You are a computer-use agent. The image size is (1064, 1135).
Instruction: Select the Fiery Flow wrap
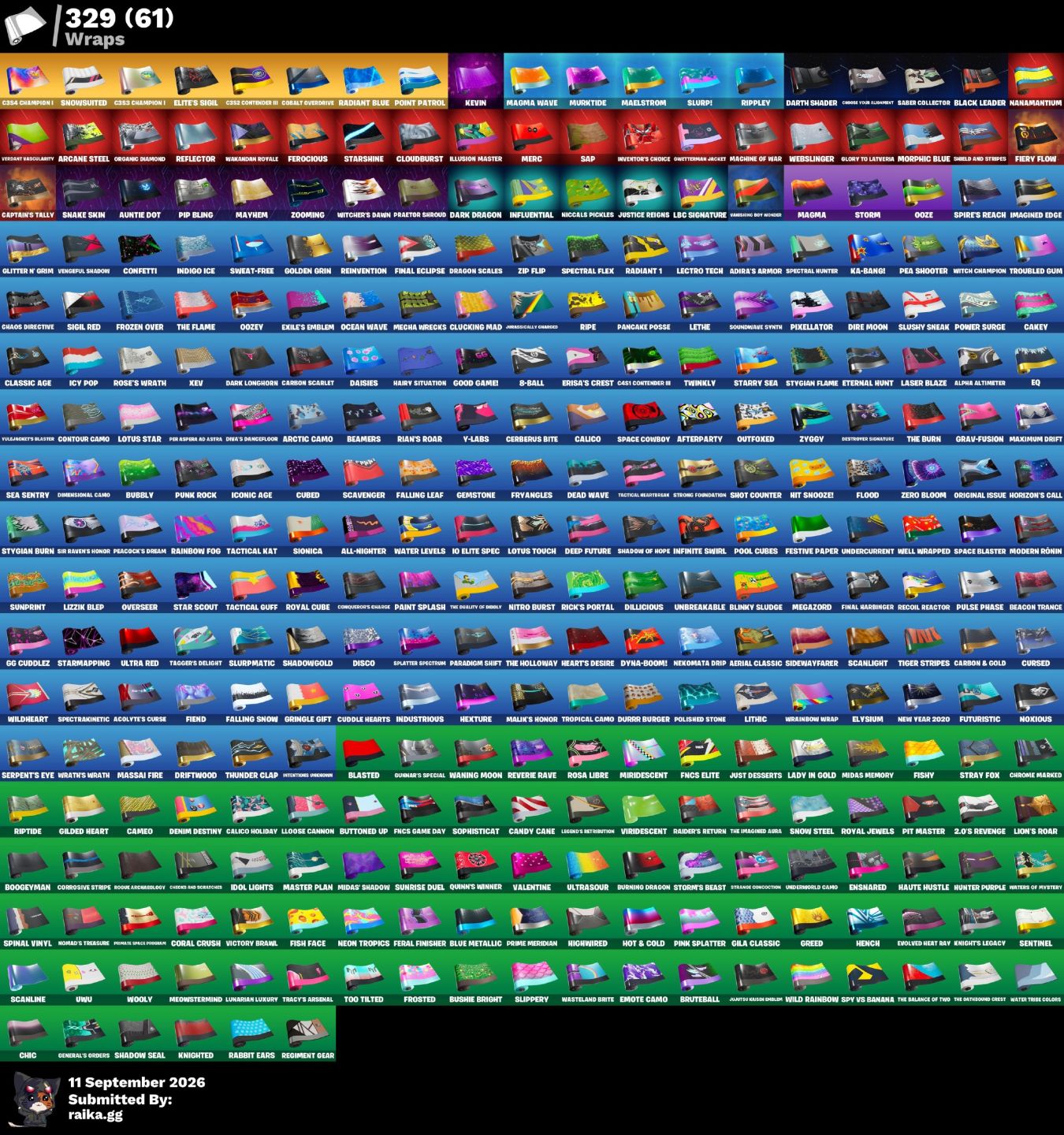click(x=1036, y=137)
